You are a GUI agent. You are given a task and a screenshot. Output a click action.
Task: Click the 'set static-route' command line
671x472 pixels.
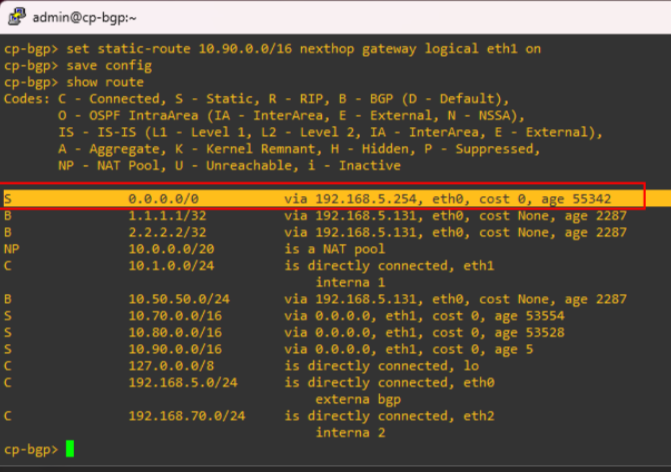(x=272, y=49)
